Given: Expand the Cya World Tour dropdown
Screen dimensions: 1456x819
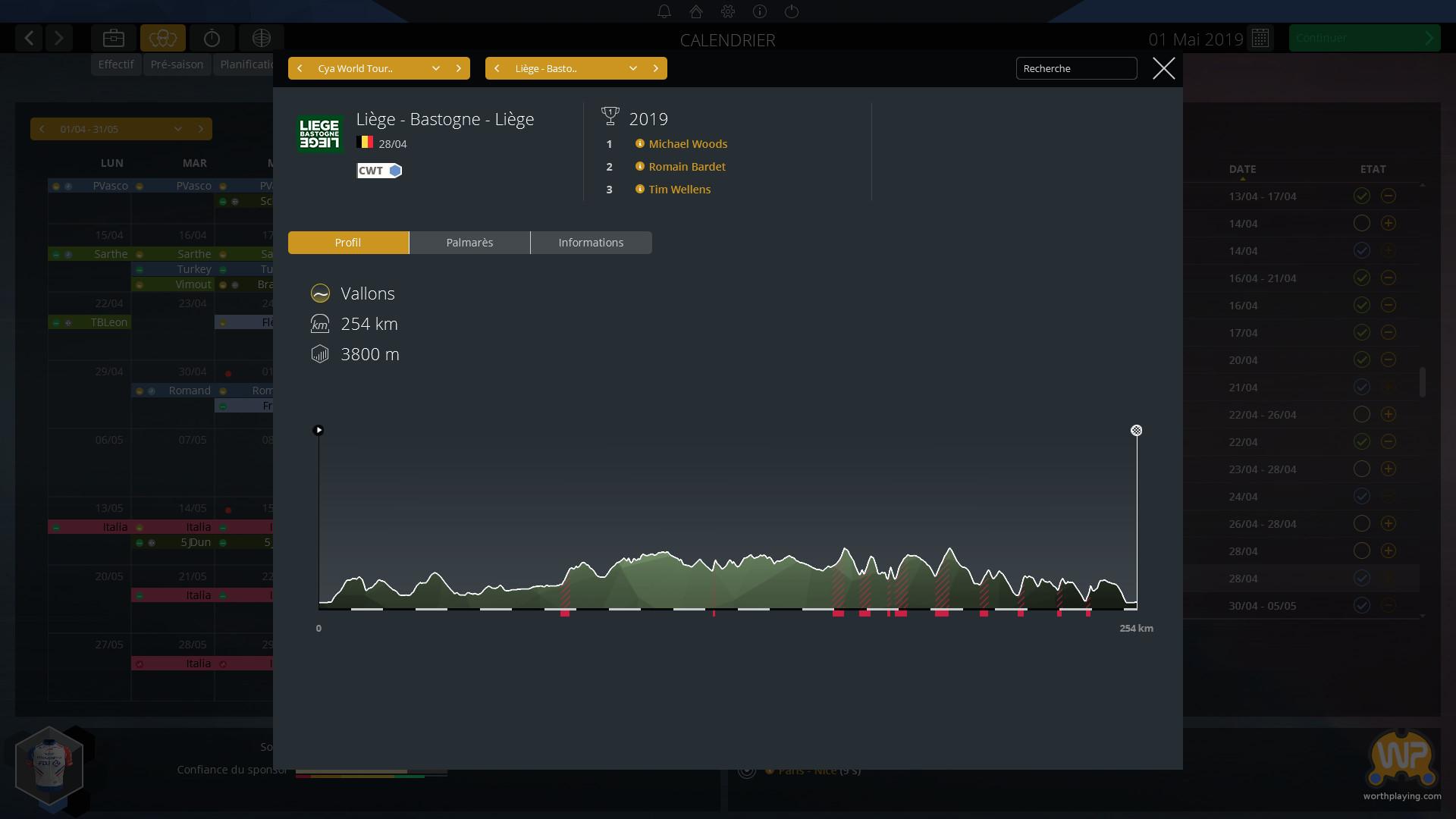Looking at the screenshot, I should [435, 68].
